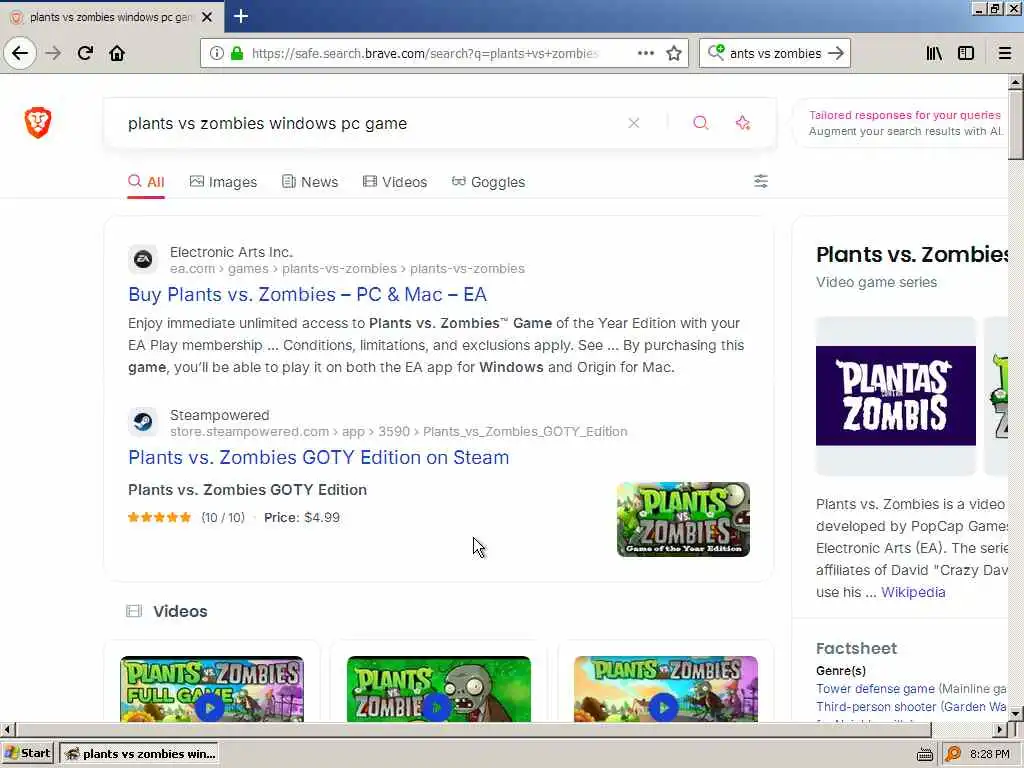Screen dimensions: 1024x768
Task: Switch to Images results tab
Action: [223, 182]
